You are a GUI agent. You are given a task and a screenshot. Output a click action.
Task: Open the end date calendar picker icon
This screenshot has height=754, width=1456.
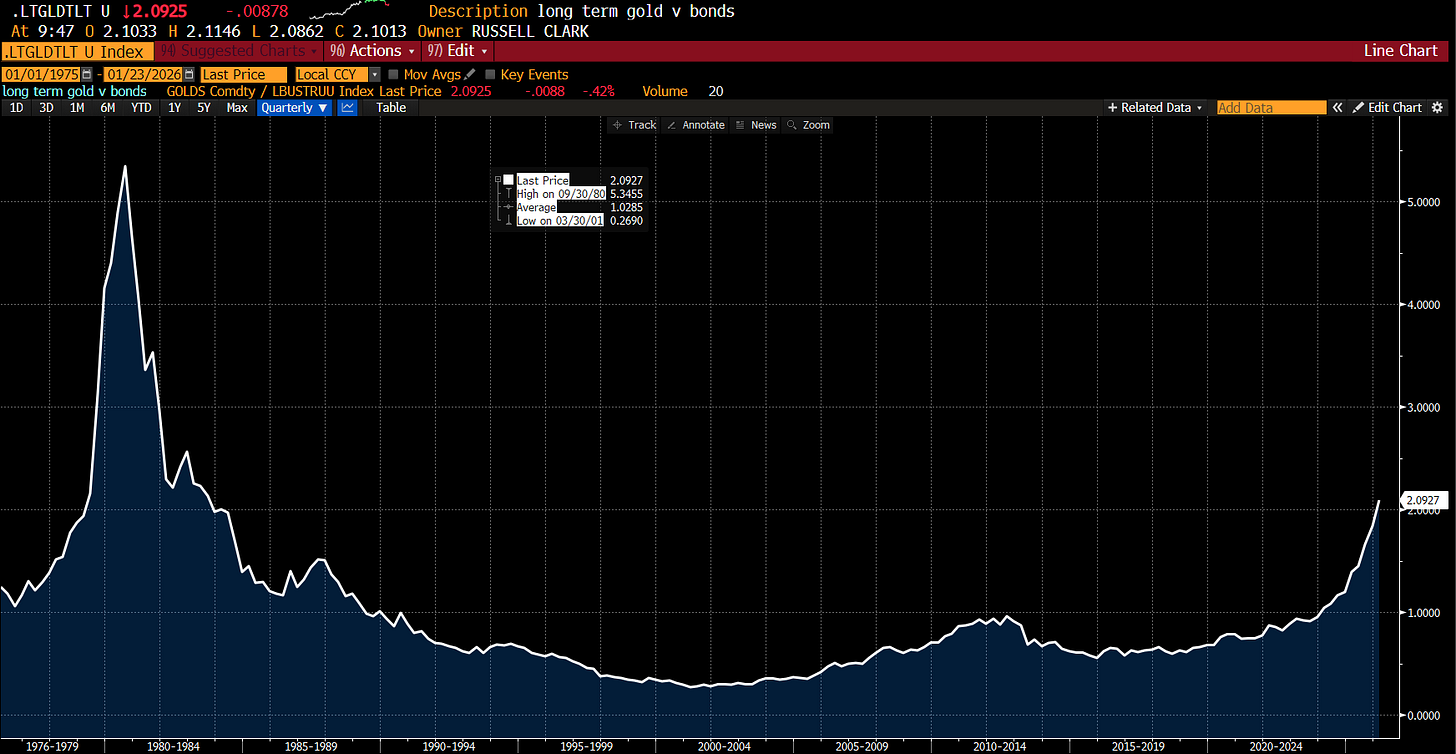187,75
